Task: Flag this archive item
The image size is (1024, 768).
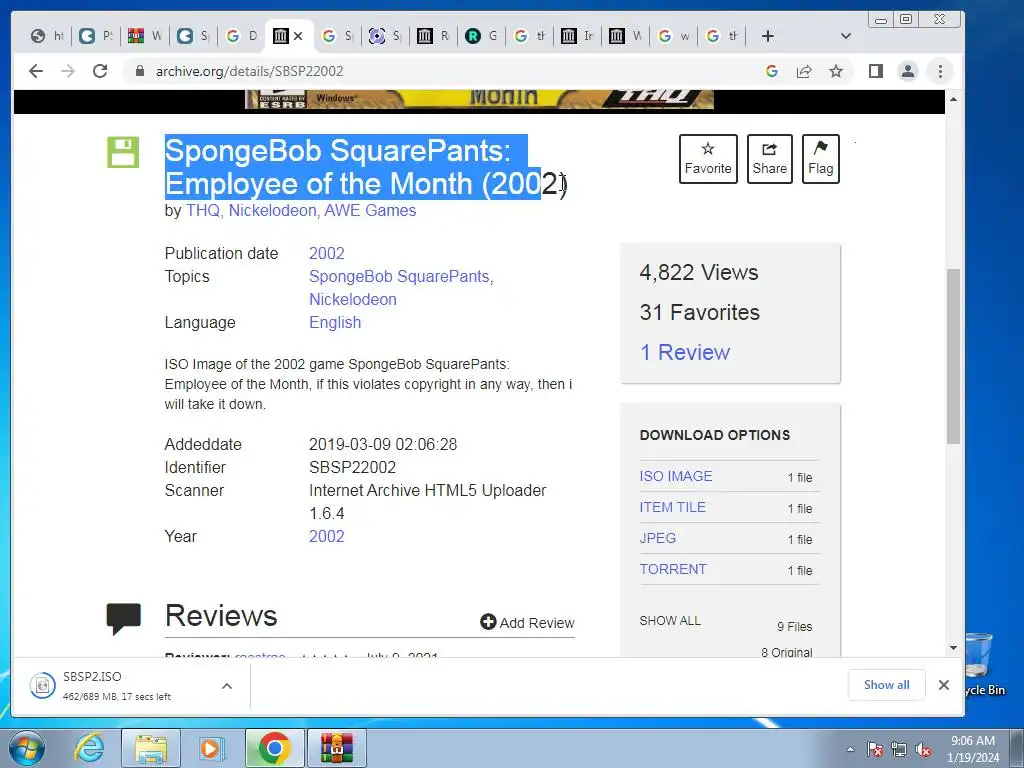Action: 820,159
